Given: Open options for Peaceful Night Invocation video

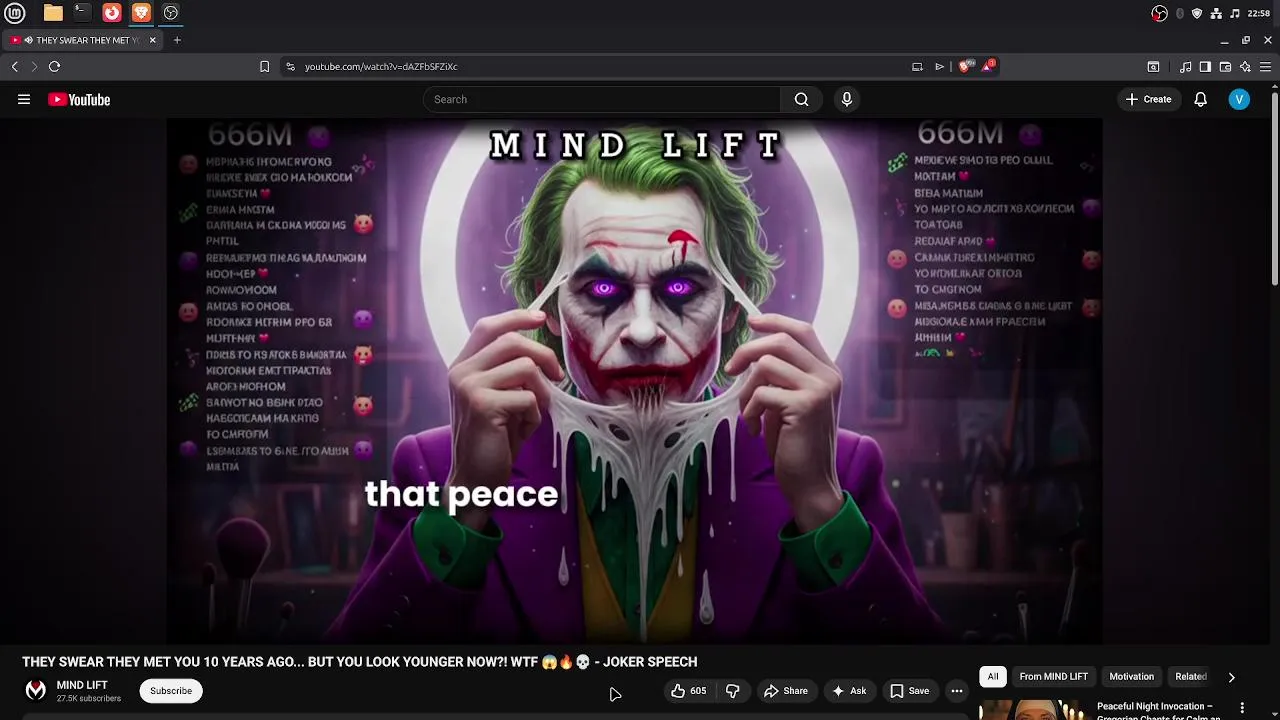Looking at the screenshot, I should click(1242, 708).
